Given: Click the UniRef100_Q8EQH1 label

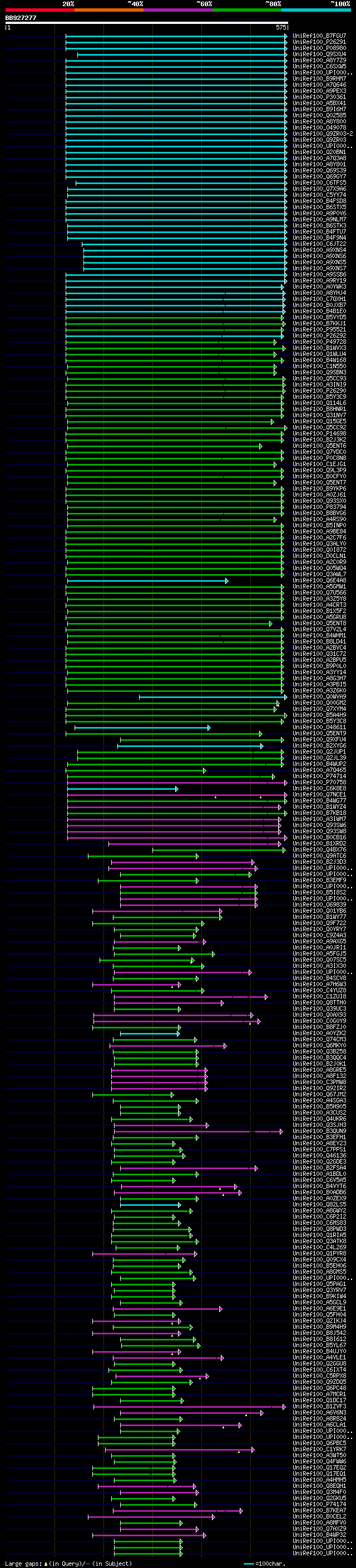Looking at the screenshot, I should 319,1485.
